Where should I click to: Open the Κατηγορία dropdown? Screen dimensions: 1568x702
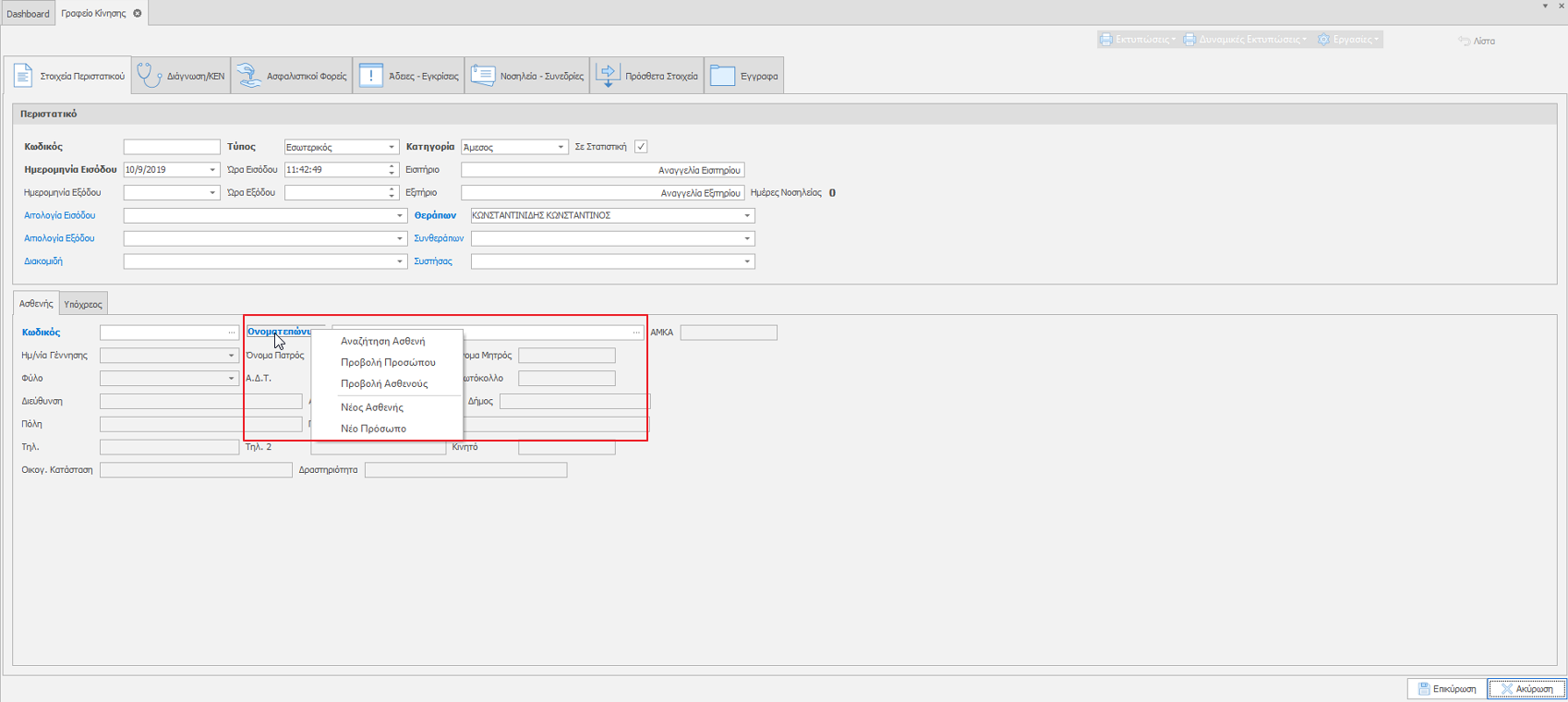coord(560,147)
